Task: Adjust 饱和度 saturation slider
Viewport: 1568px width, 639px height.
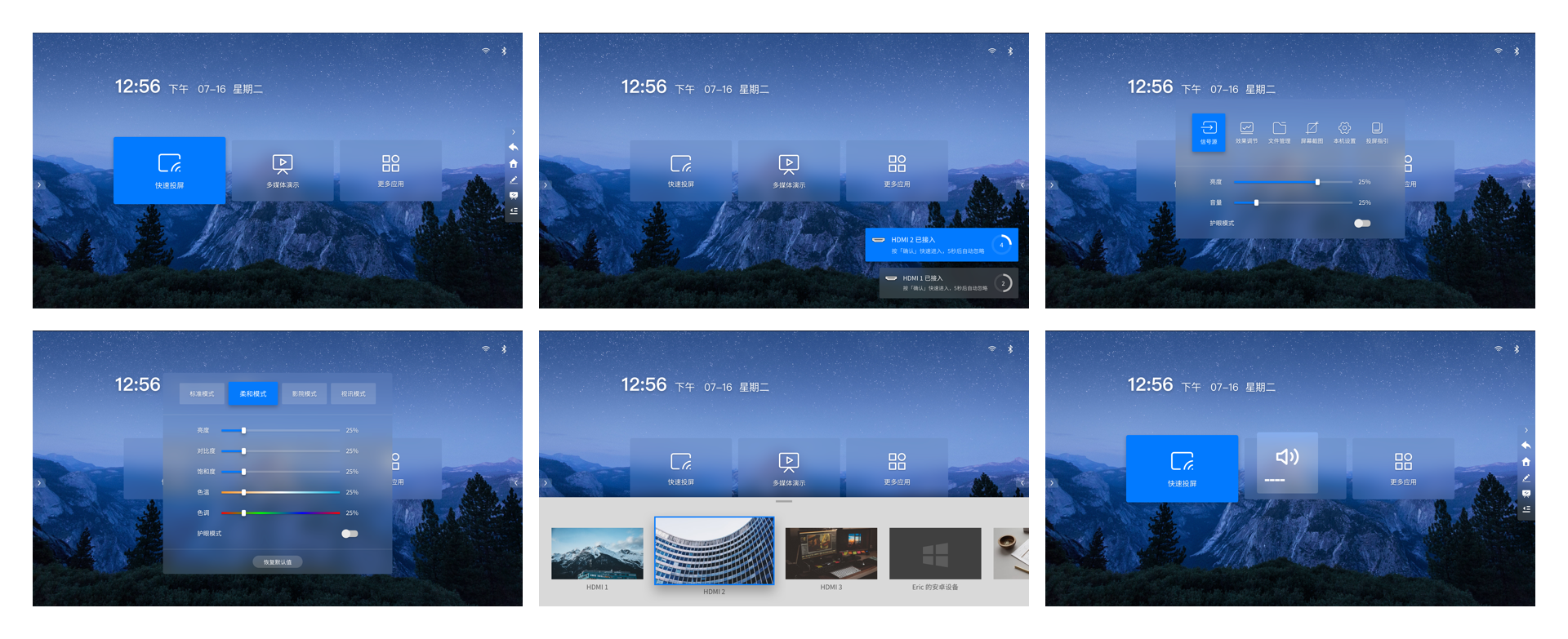Action: click(280, 472)
